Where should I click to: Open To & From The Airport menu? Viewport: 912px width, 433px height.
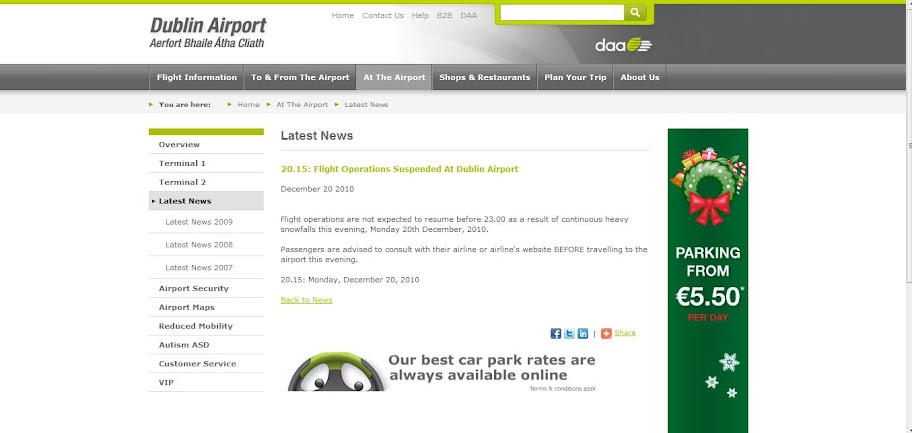click(300, 77)
